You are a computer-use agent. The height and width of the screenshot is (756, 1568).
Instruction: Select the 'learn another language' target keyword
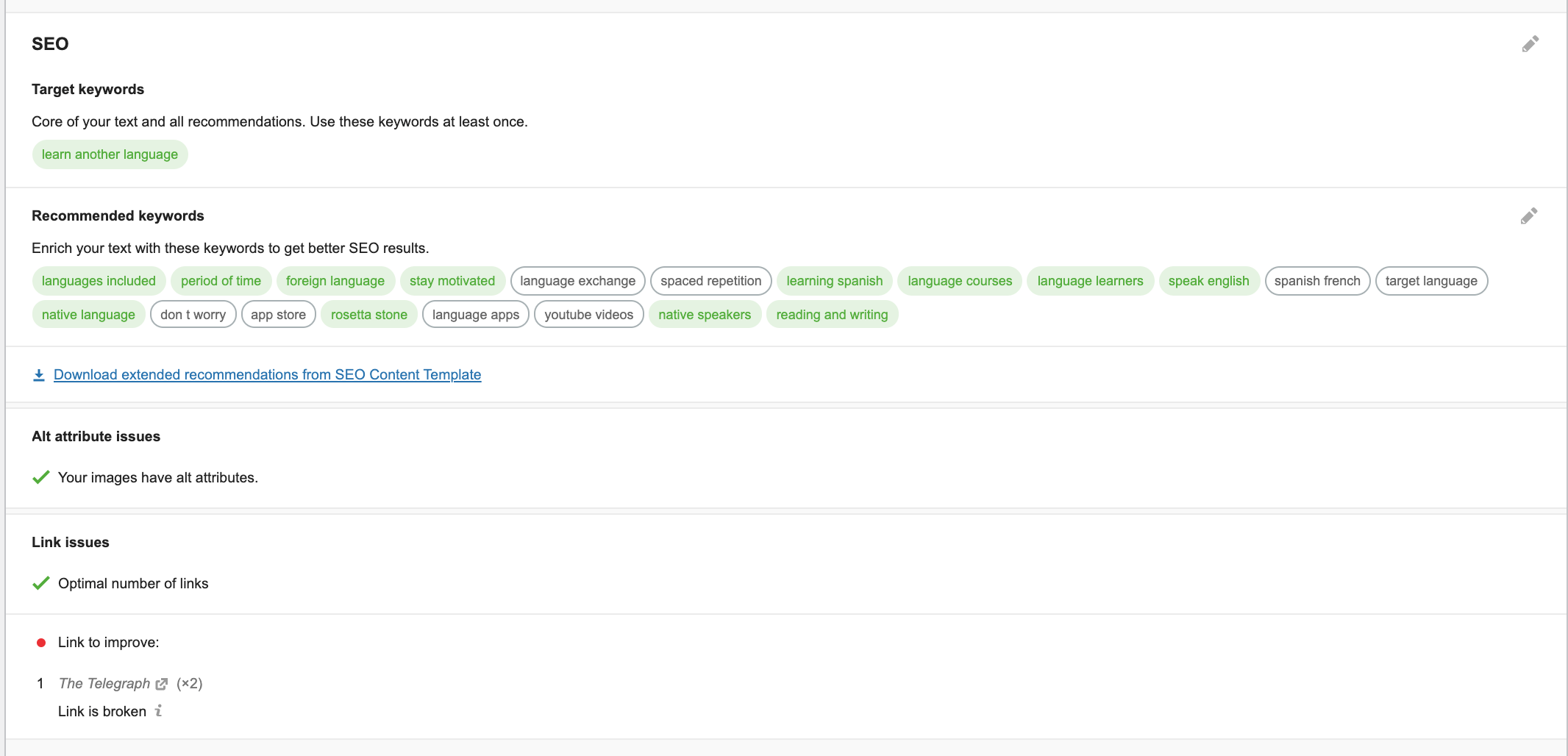(x=110, y=154)
